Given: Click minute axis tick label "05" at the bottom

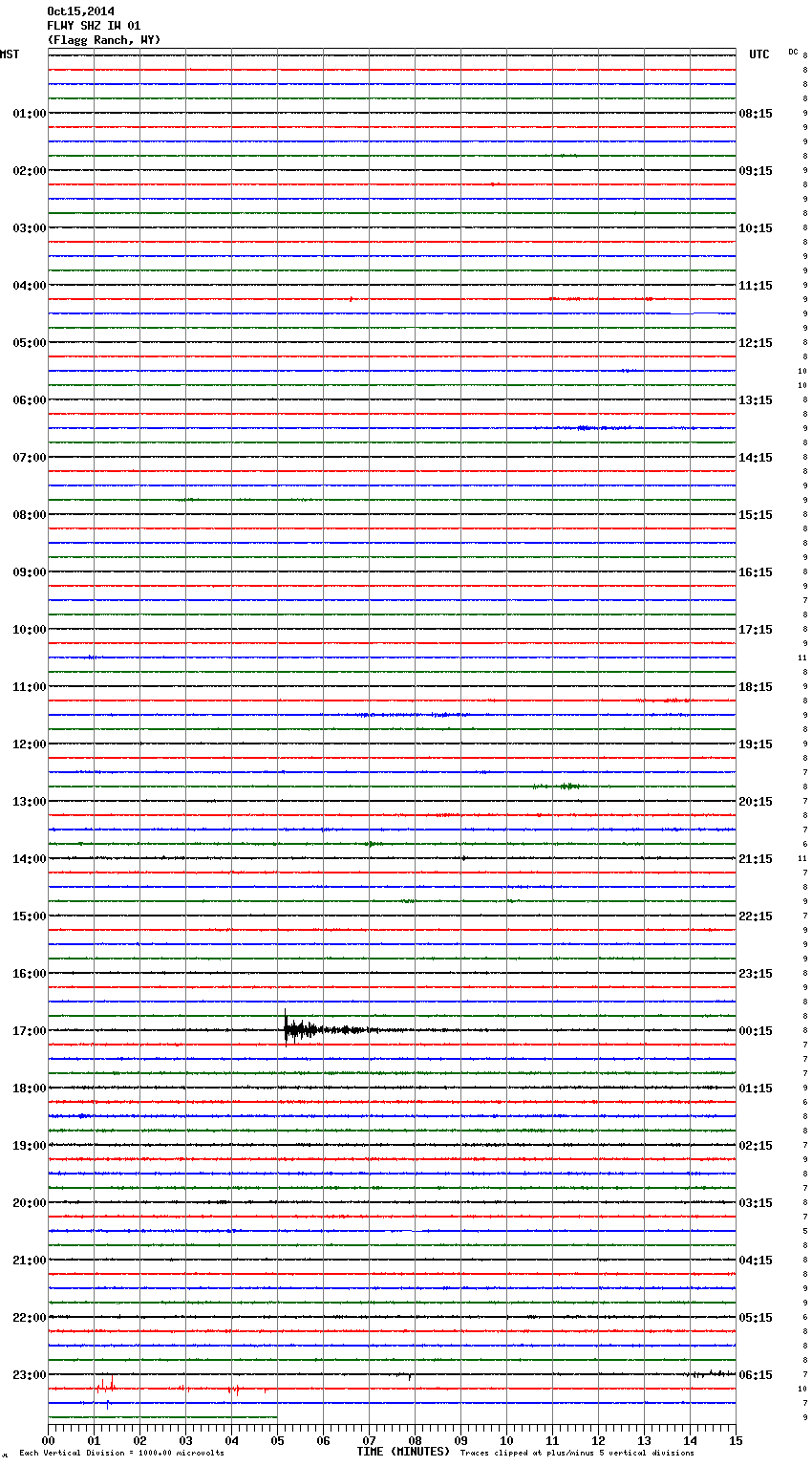Looking at the screenshot, I should [x=277, y=1440].
